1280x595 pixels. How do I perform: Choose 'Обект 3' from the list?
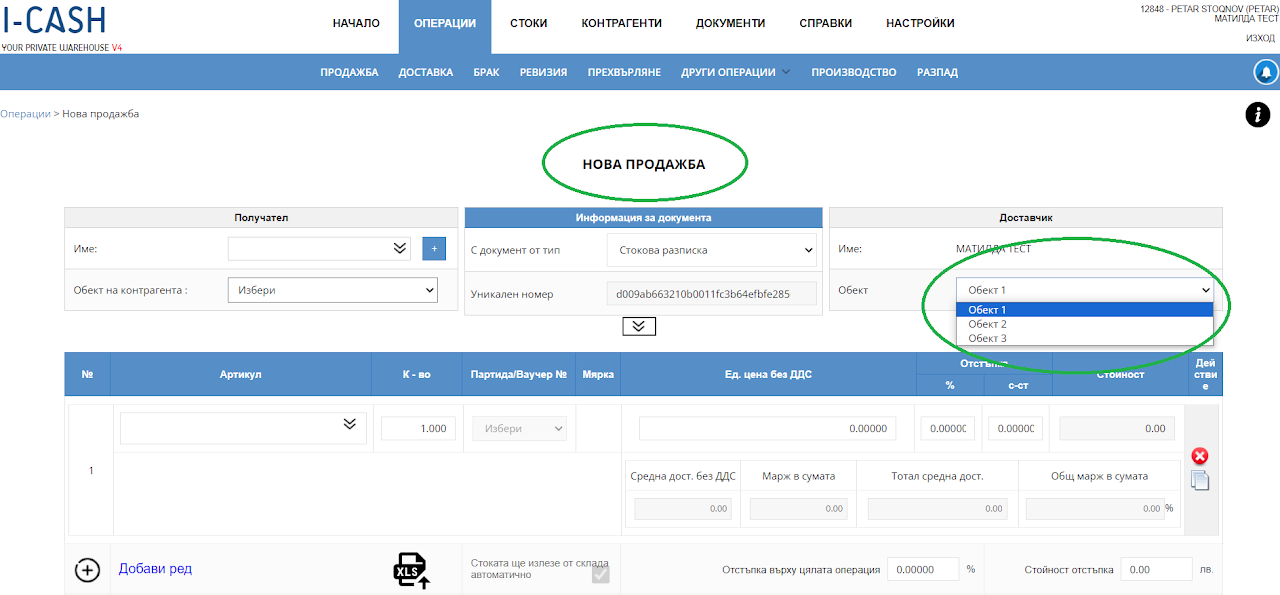[x=1085, y=338]
